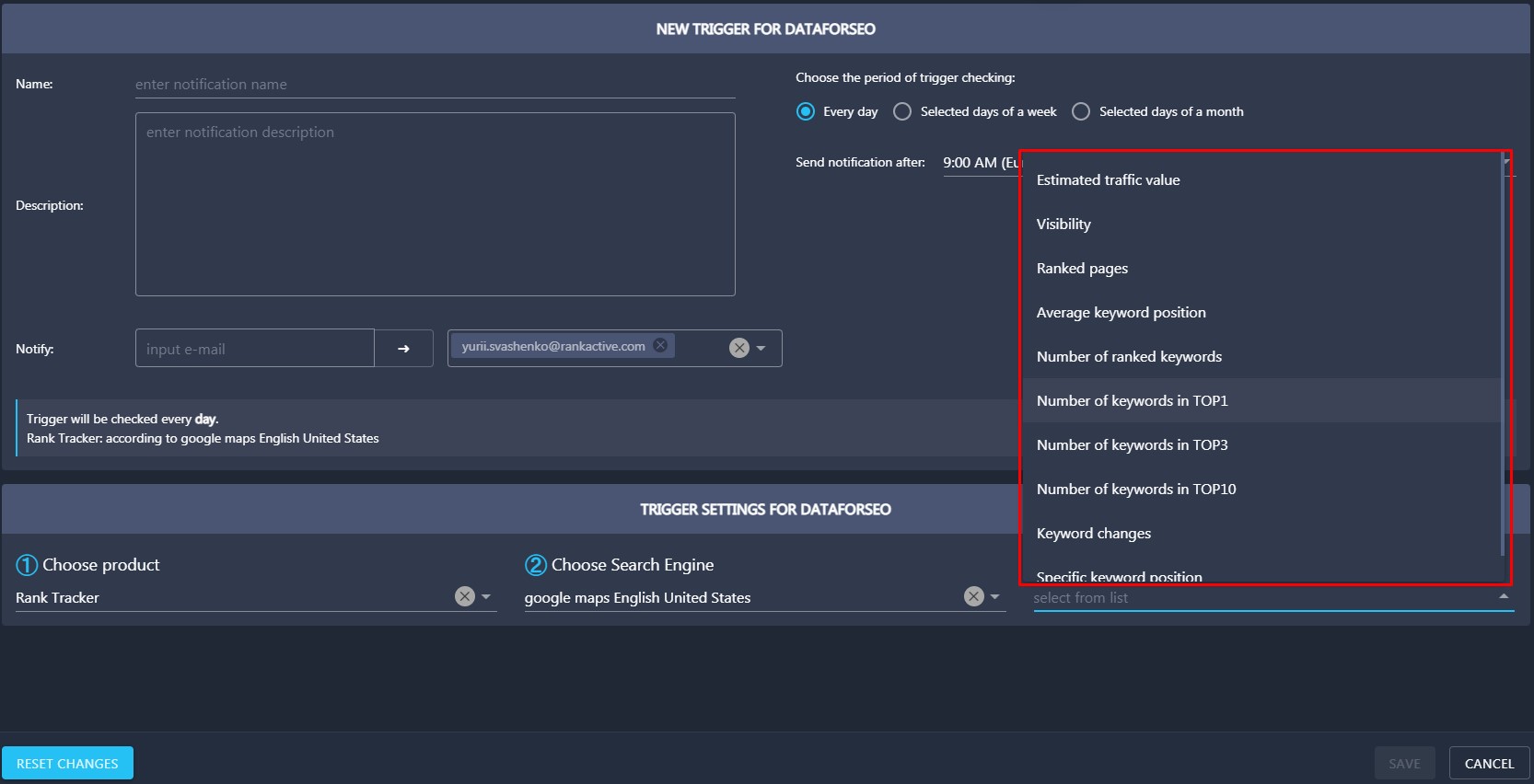The height and width of the screenshot is (784, 1534).
Task: Expand the notify emails dropdown arrow
Action: point(761,349)
